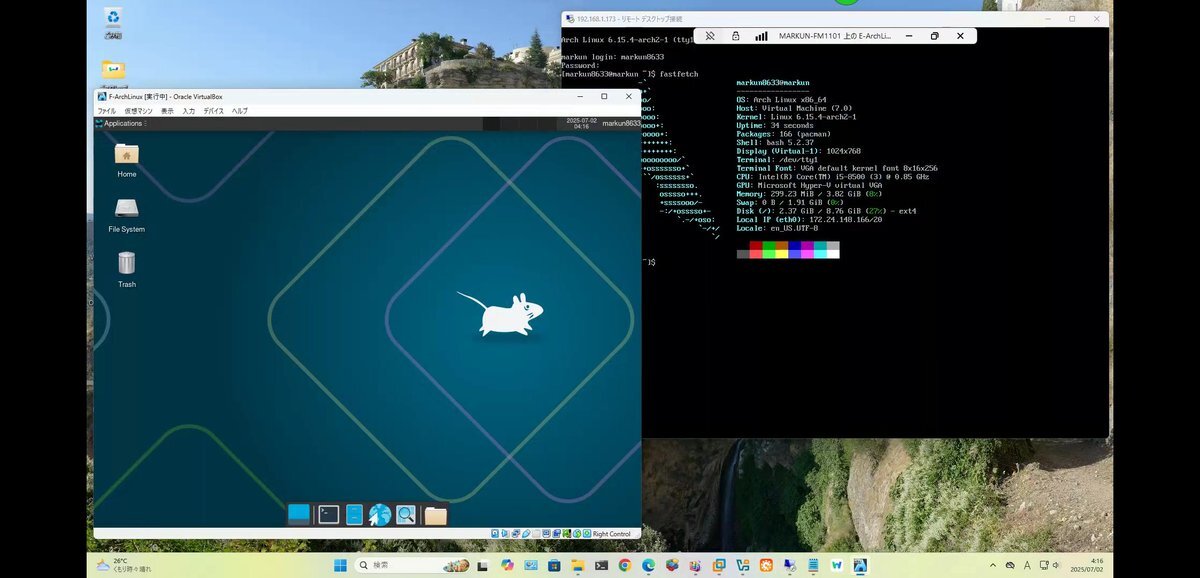Image resolution: width=1200 pixels, height=578 pixels.
Task: Click the Packages: 166 (pacman) line
Action: click(782, 133)
